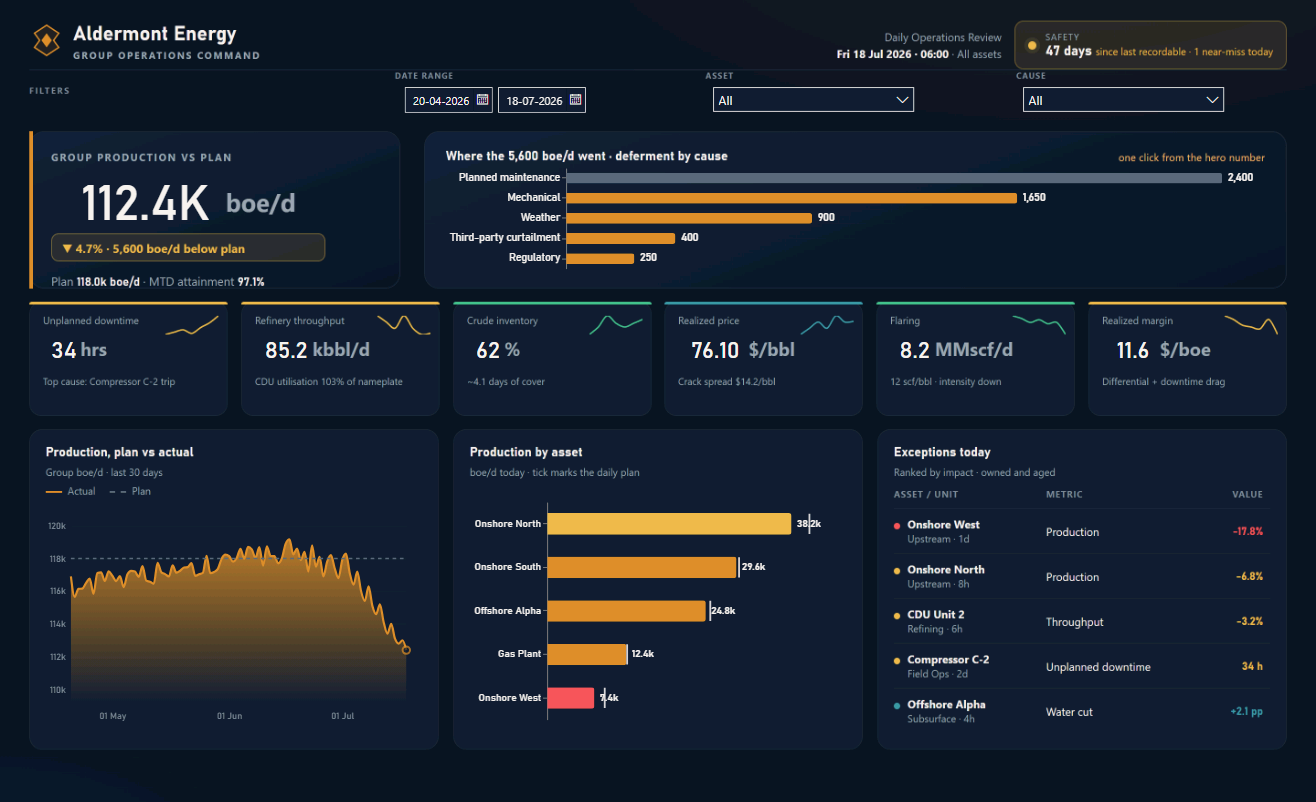Click the 2,400 planned maintenance value label
The height and width of the screenshot is (802, 1316).
pos(1240,178)
